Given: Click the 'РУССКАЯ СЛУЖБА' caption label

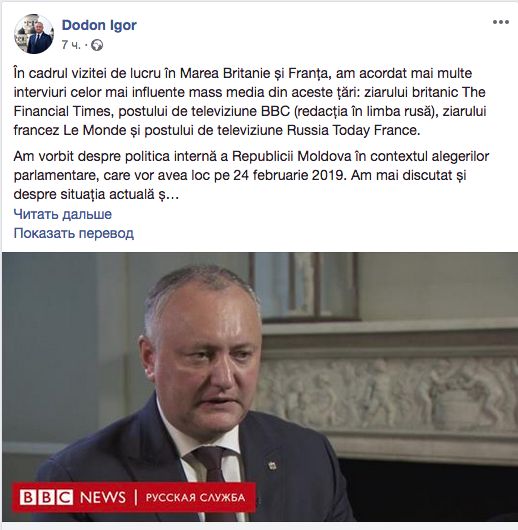Looking at the screenshot, I should pos(195,498).
